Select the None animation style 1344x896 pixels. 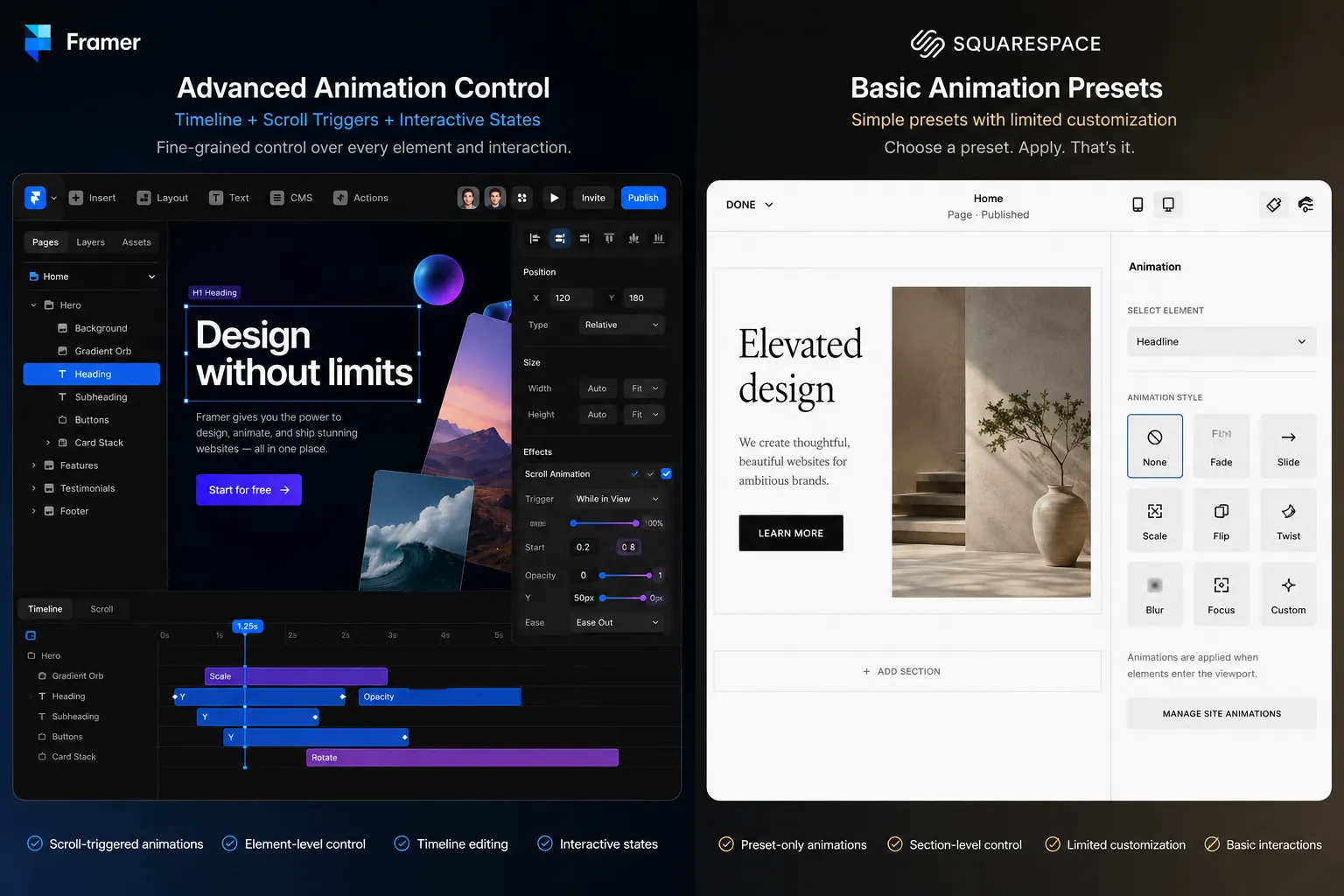1155,446
